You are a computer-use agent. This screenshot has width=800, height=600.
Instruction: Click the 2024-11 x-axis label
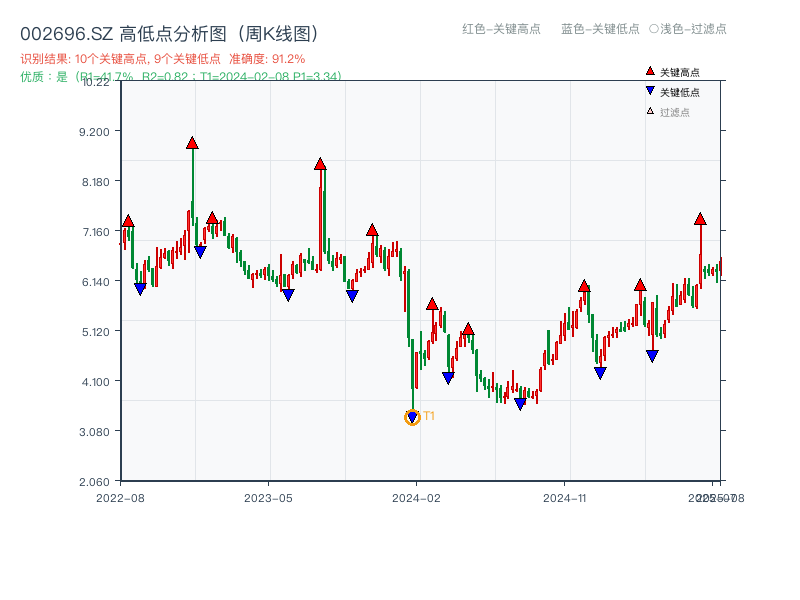tap(565, 498)
